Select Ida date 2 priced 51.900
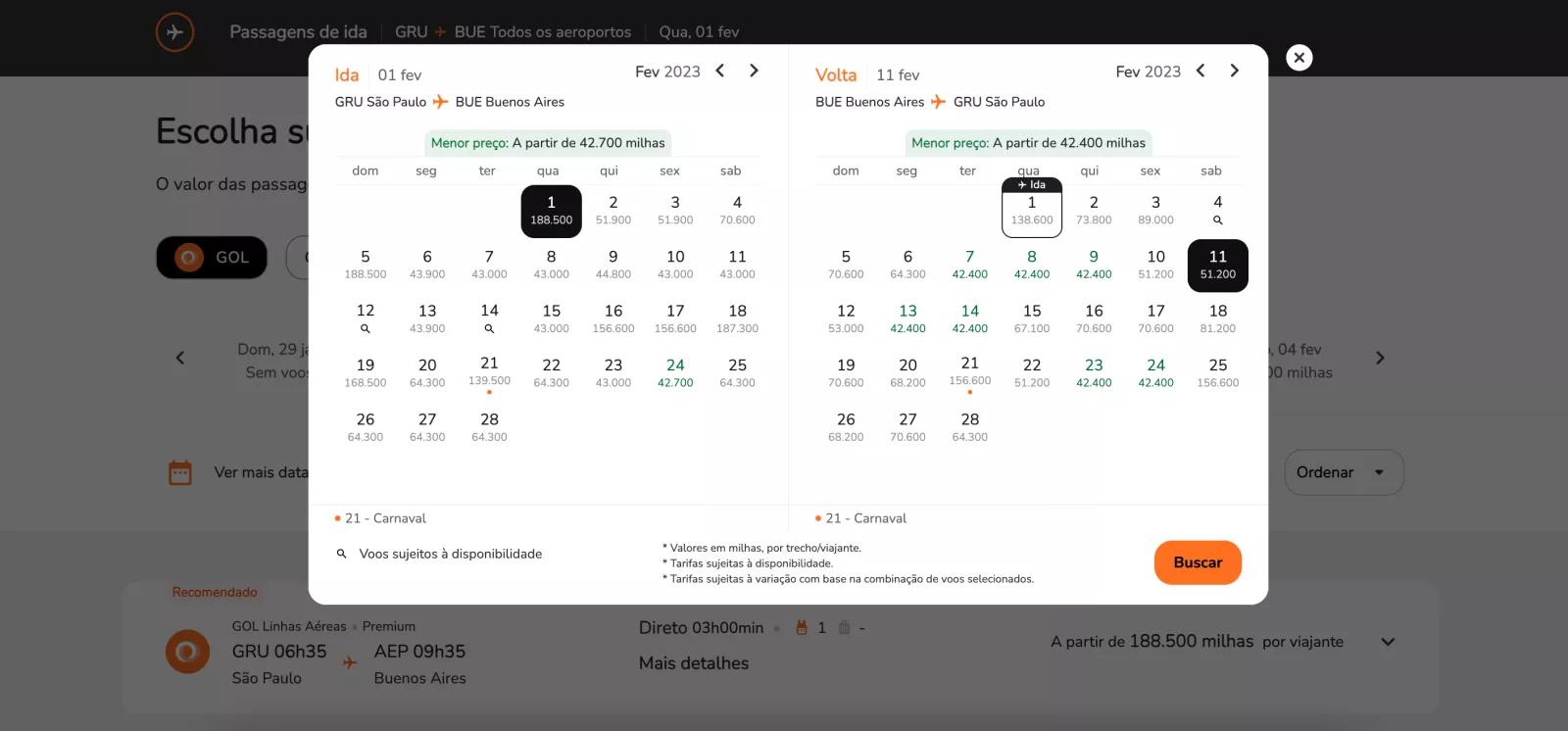This screenshot has height=731, width=1568. (x=613, y=210)
